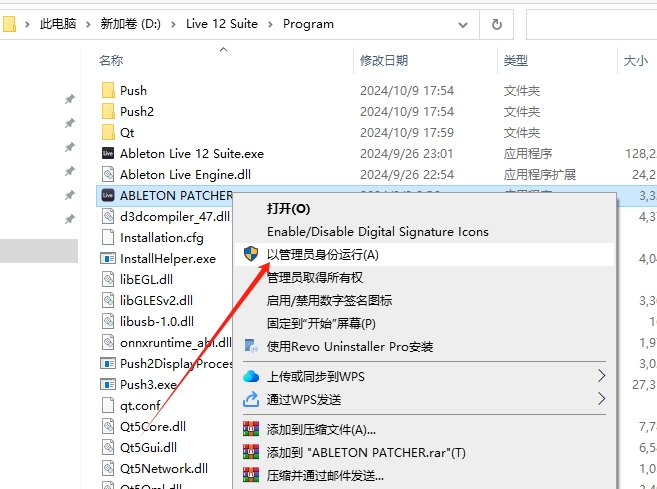Click the WPS cloud upload icon

coord(251,377)
